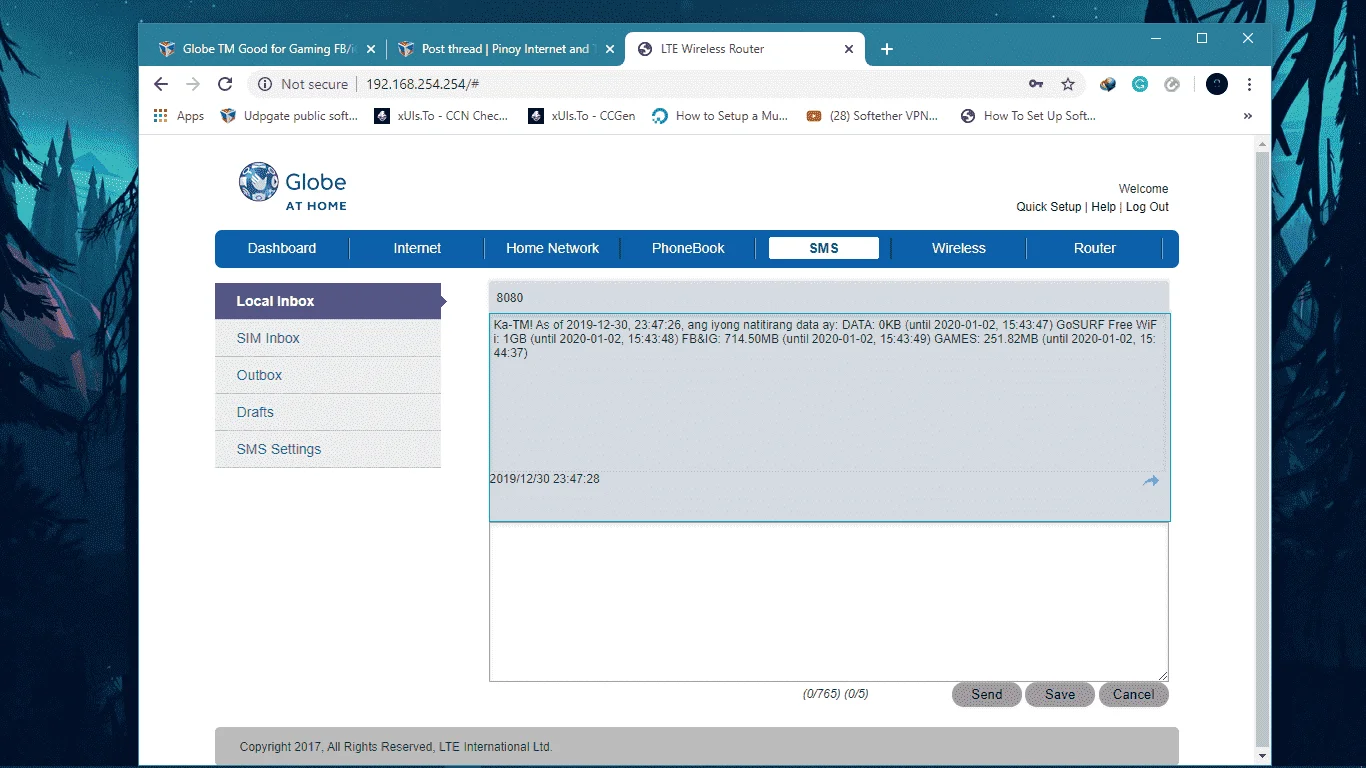The height and width of the screenshot is (768, 1366).
Task: Switch to Globe TM Good for Gaming tab
Action: click(x=267, y=49)
